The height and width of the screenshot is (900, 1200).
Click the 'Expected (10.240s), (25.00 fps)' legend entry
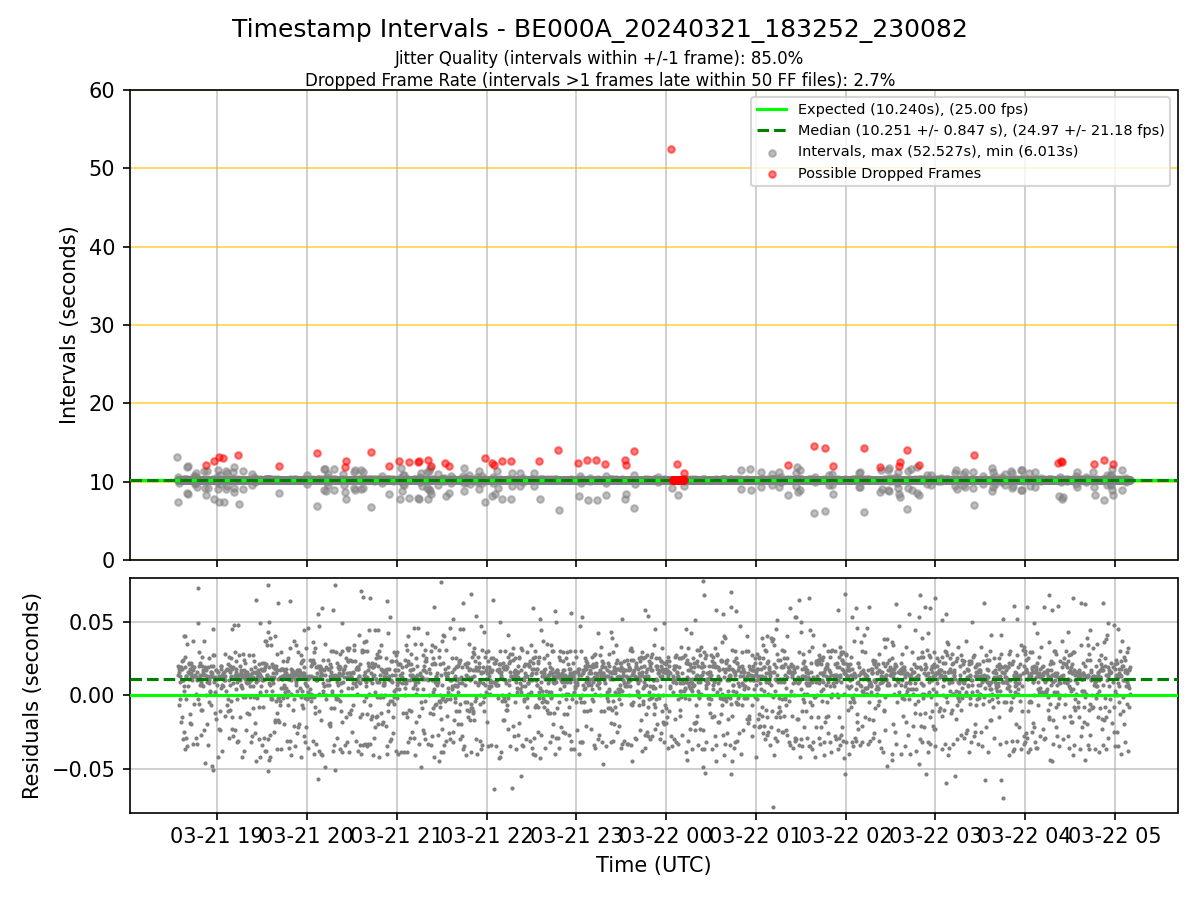[x=912, y=109]
